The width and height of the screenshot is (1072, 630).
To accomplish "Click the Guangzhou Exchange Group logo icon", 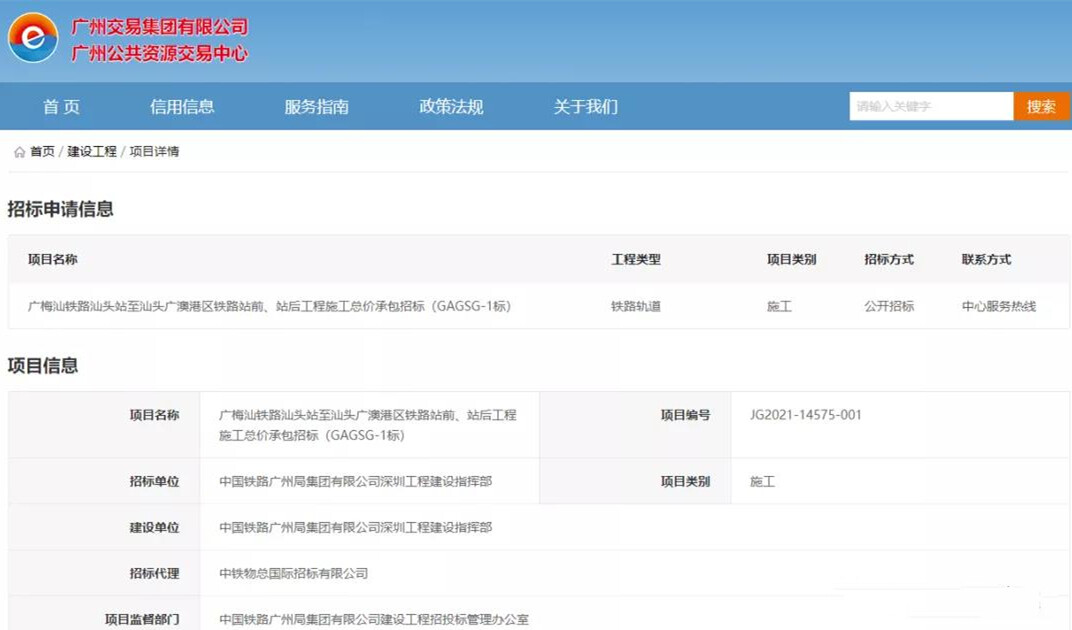I will [33, 38].
